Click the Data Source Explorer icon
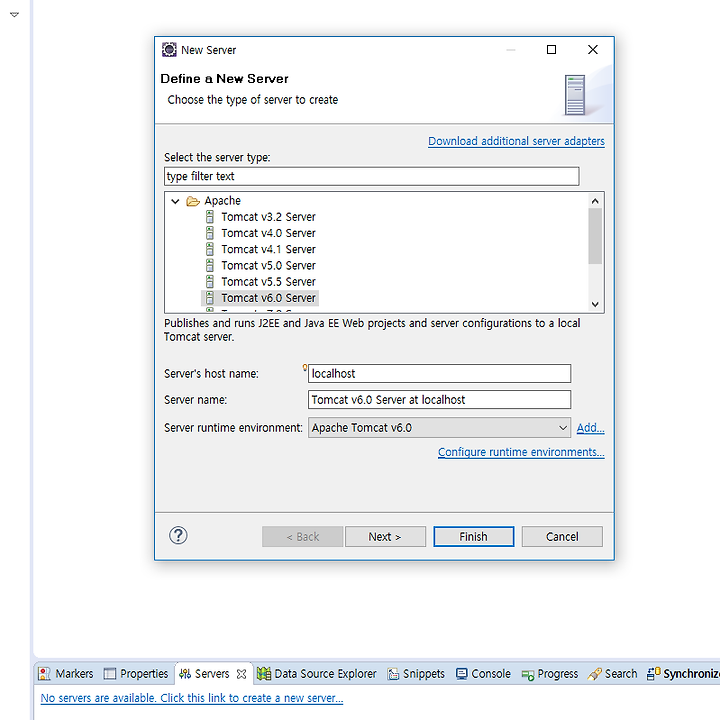Viewport: 720px width, 720px height. pos(264,674)
